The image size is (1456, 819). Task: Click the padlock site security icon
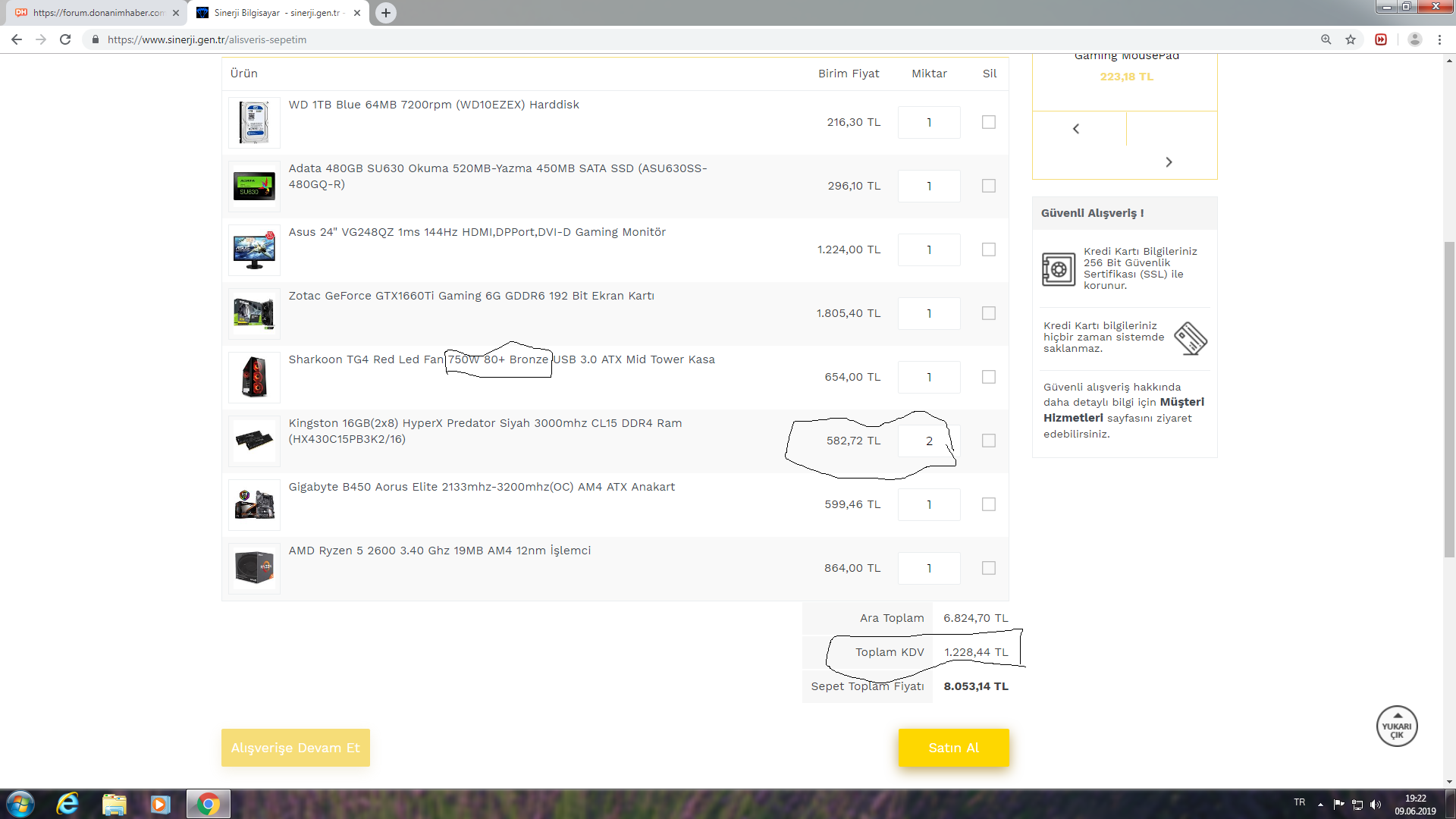click(96, 39)
